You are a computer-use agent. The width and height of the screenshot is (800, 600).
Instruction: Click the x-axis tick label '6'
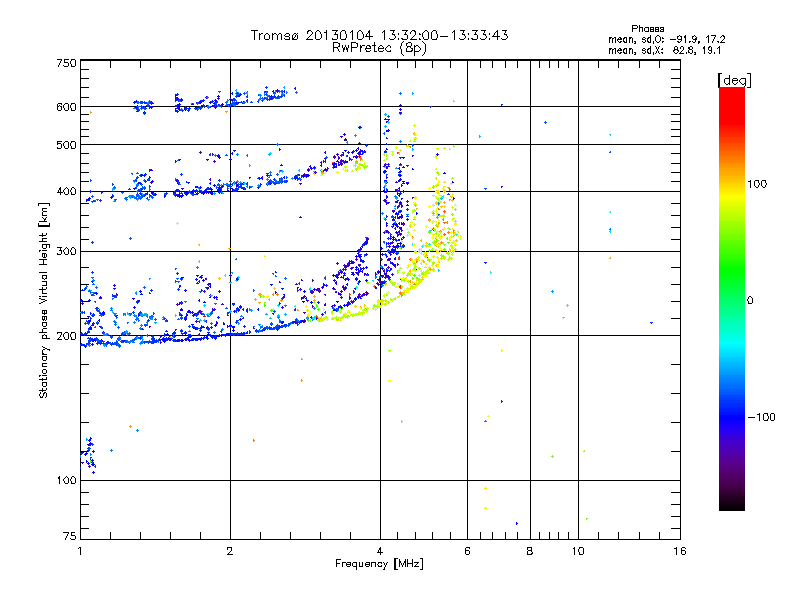[x=467, y=551]
